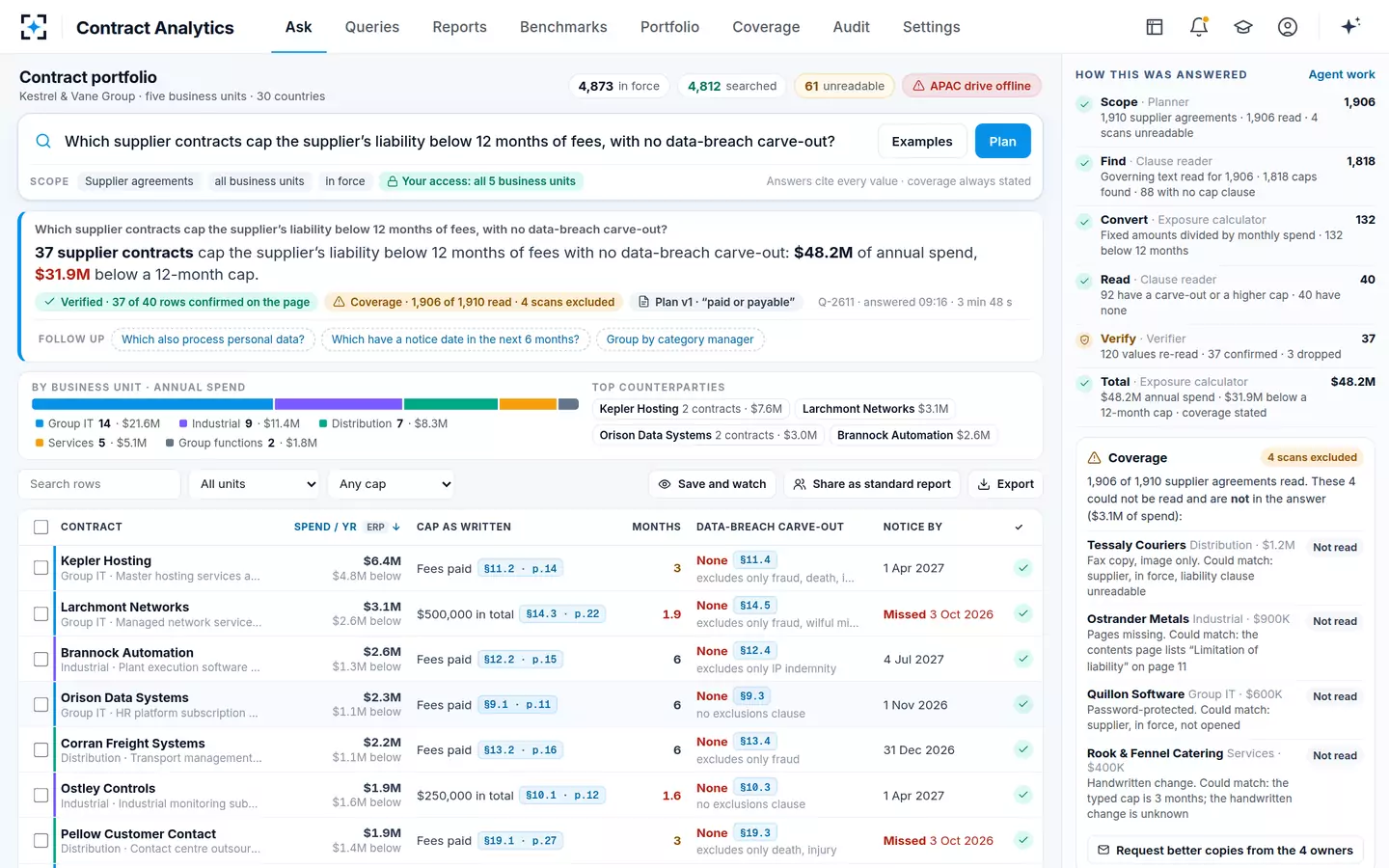
Task: Open the layout panel icon in header
Action: [x=1155, y=27]
